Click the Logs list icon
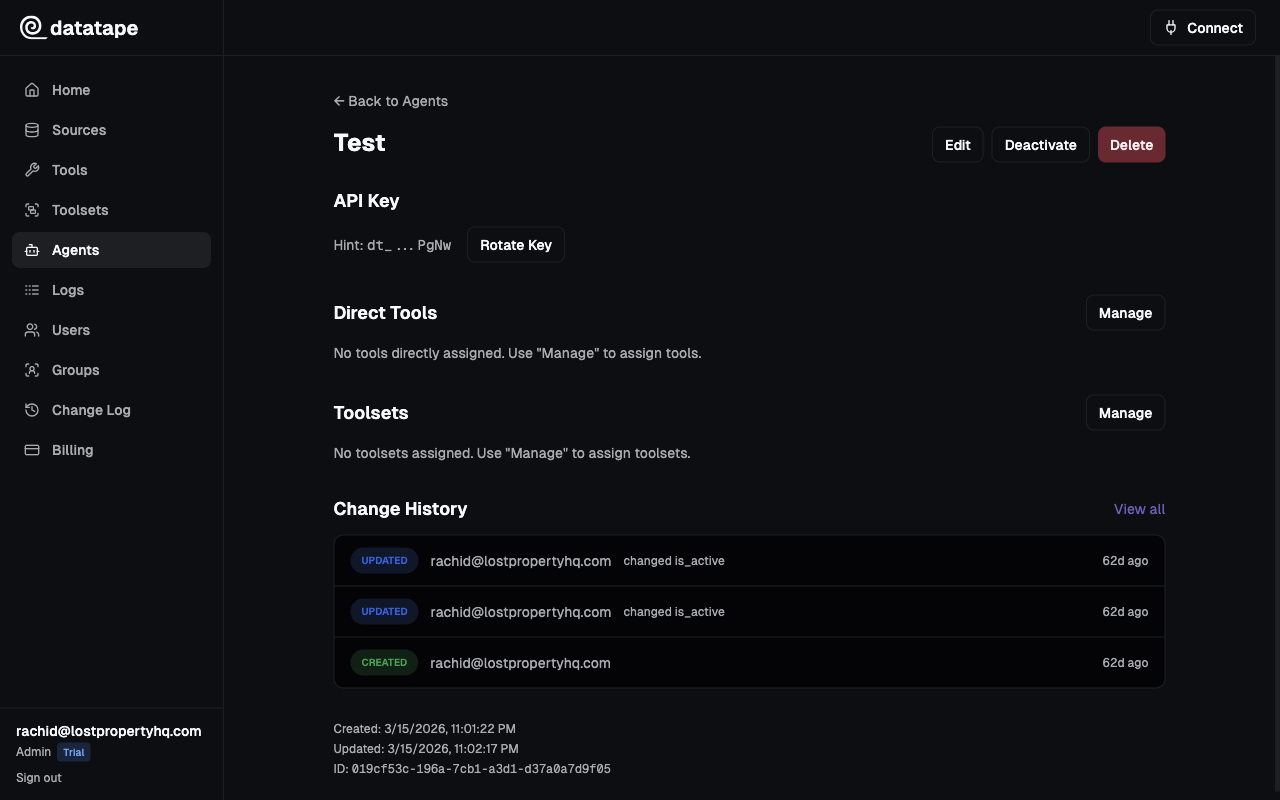This screenshot has width=1280, height=800. tap(32, 290)
